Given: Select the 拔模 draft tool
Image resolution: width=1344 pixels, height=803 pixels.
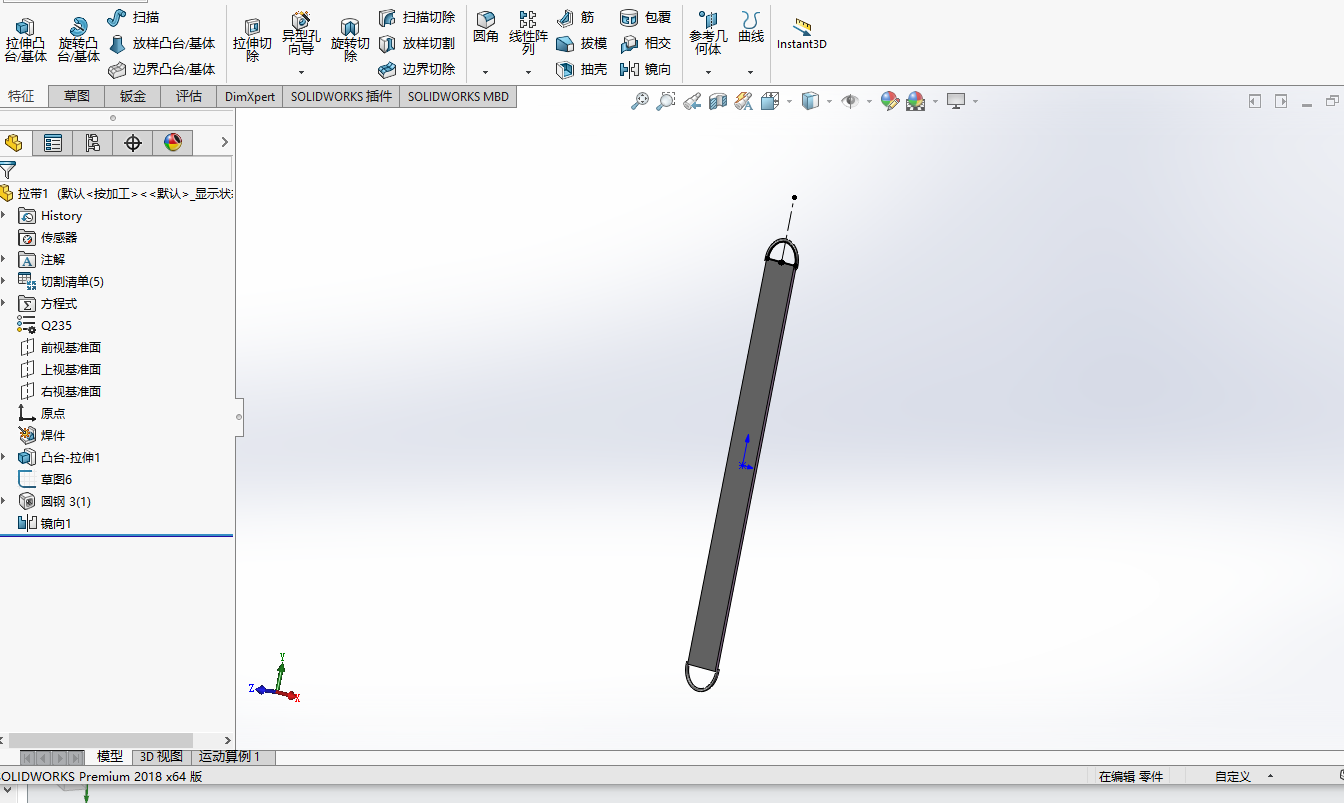Looking at the screenshot, I should tap(581, 43).
